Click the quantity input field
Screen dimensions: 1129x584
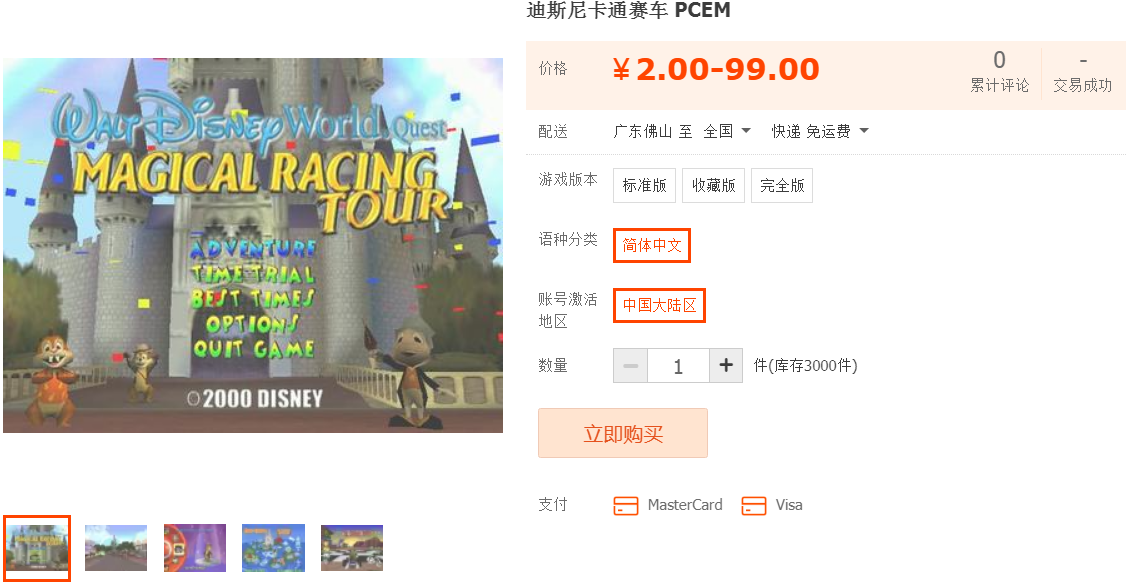[x=678, y=366]
